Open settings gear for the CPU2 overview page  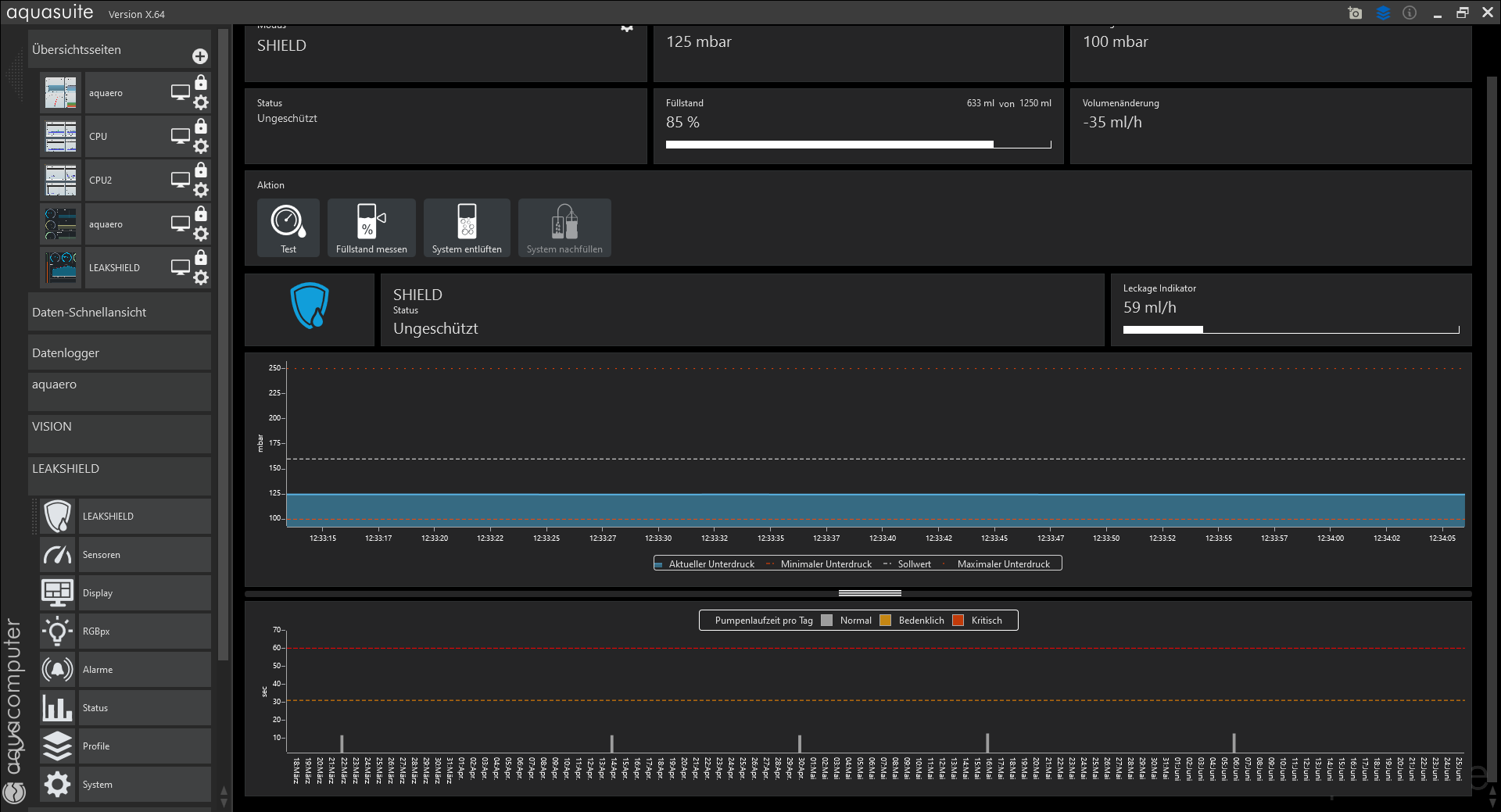[x=201, y=190]
